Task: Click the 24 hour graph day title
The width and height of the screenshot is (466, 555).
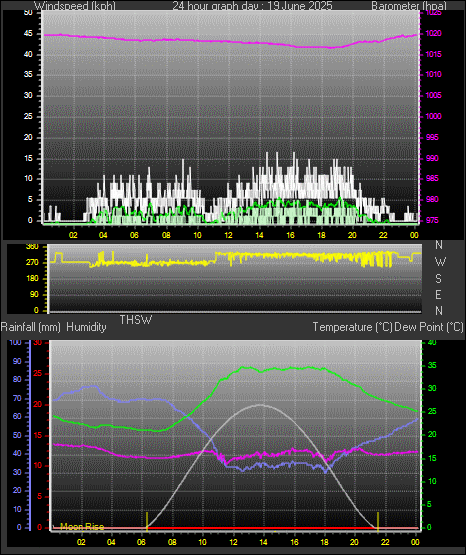Action: point(252,6)
